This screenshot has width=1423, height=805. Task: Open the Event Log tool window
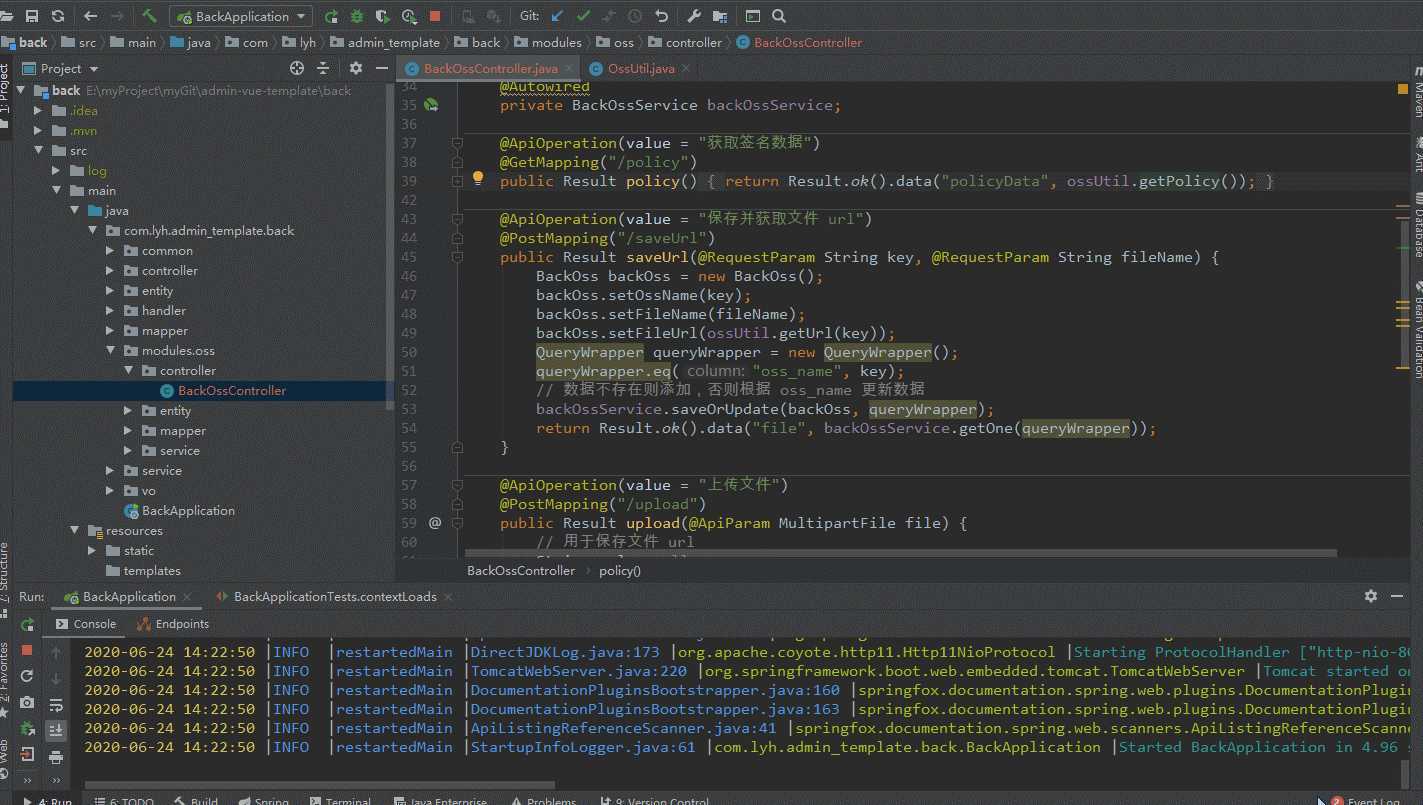coord(1366,802)
